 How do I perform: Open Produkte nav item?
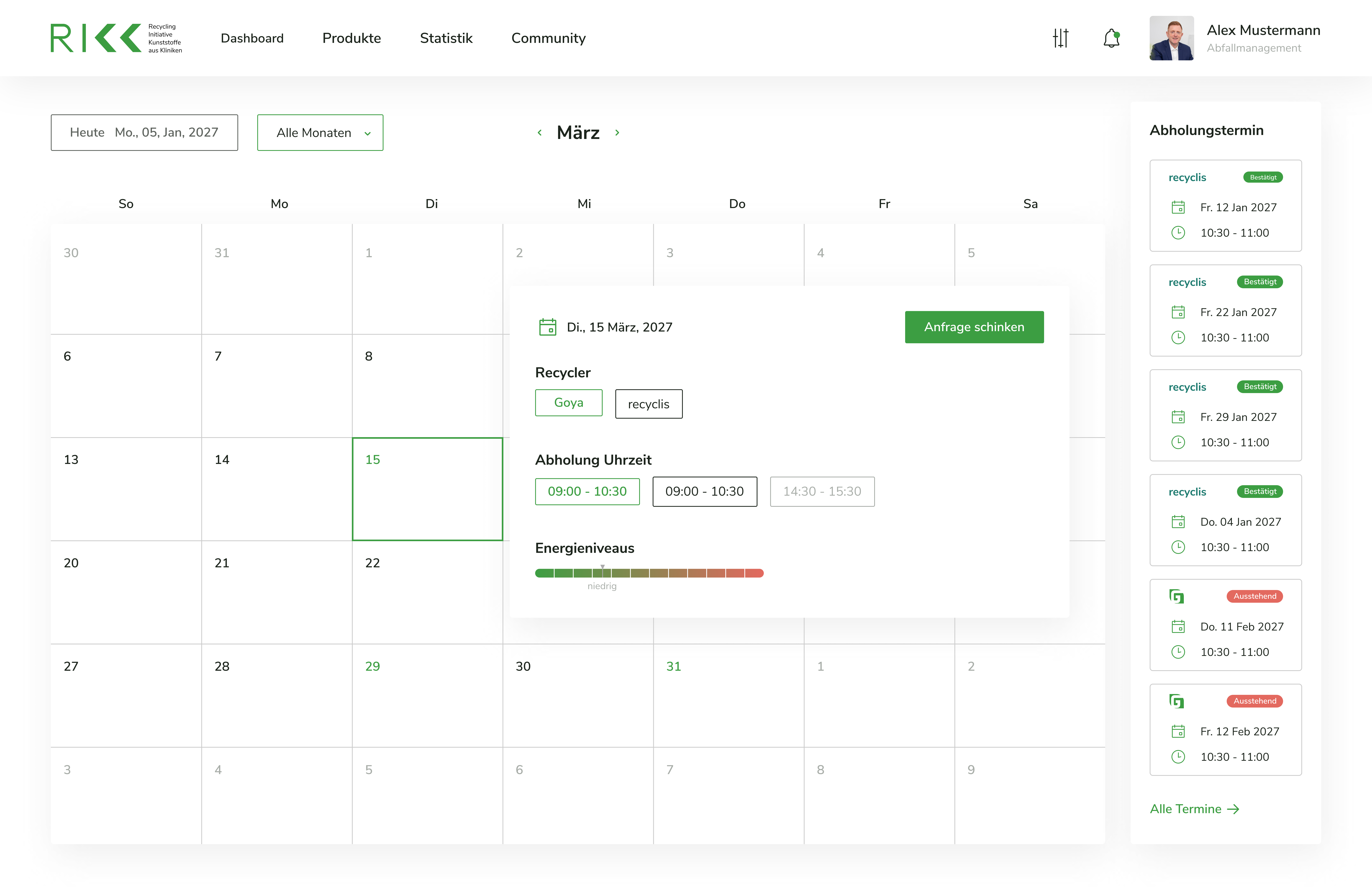pos(352,38)
